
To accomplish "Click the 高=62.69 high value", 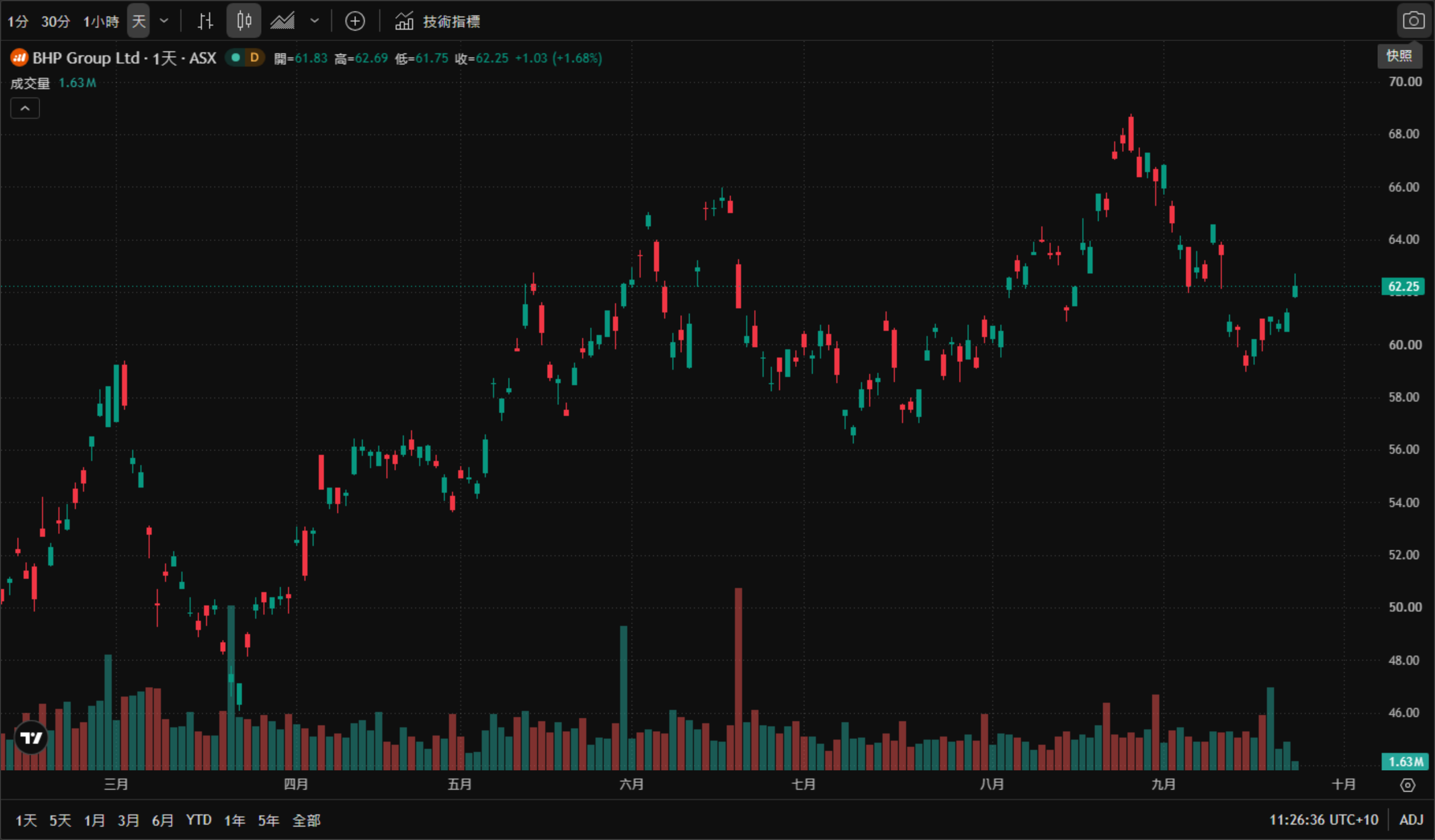I will pos(361,58).
